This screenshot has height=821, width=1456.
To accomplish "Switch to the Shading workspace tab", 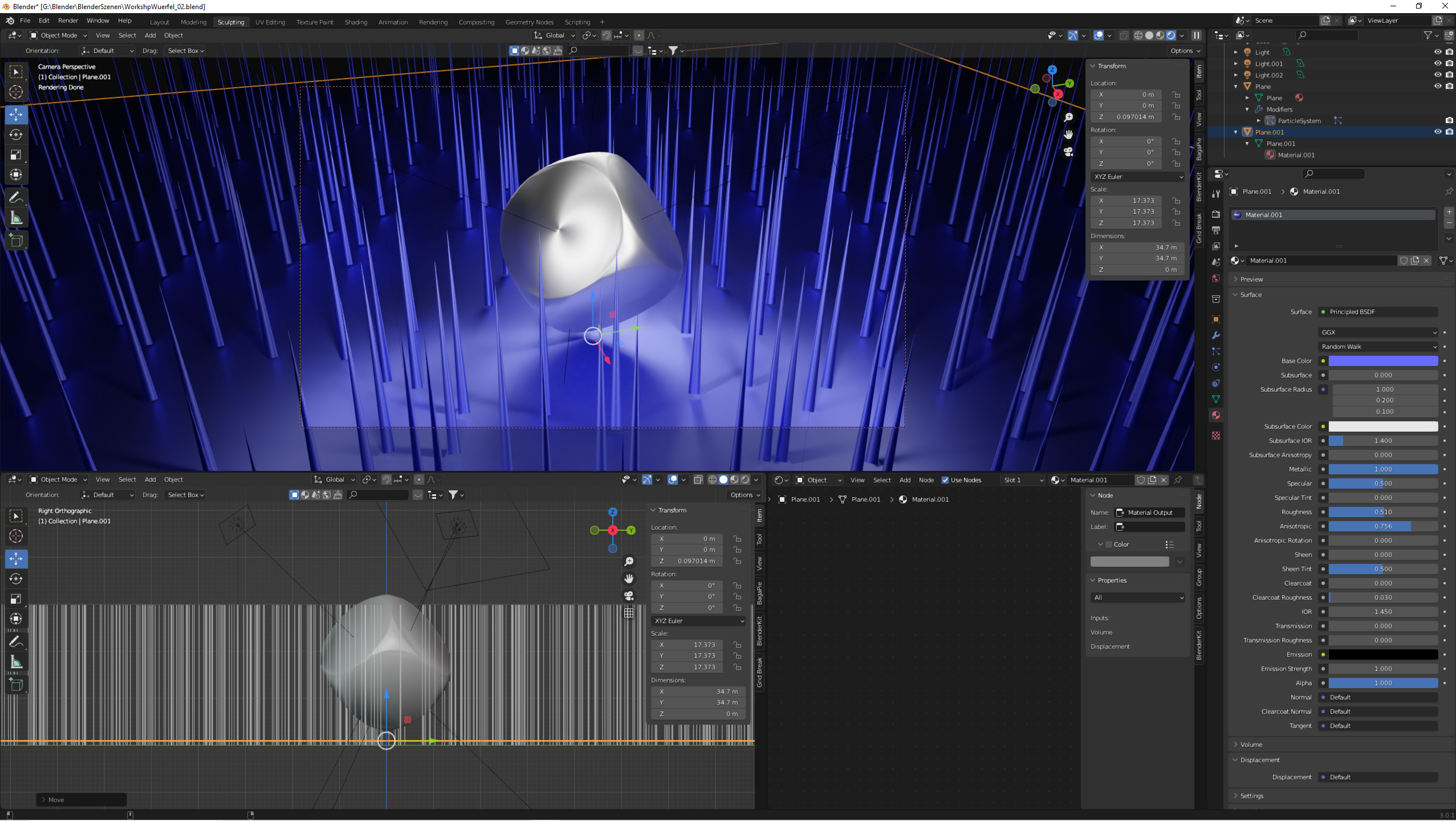I will click(x=356, y=22).
